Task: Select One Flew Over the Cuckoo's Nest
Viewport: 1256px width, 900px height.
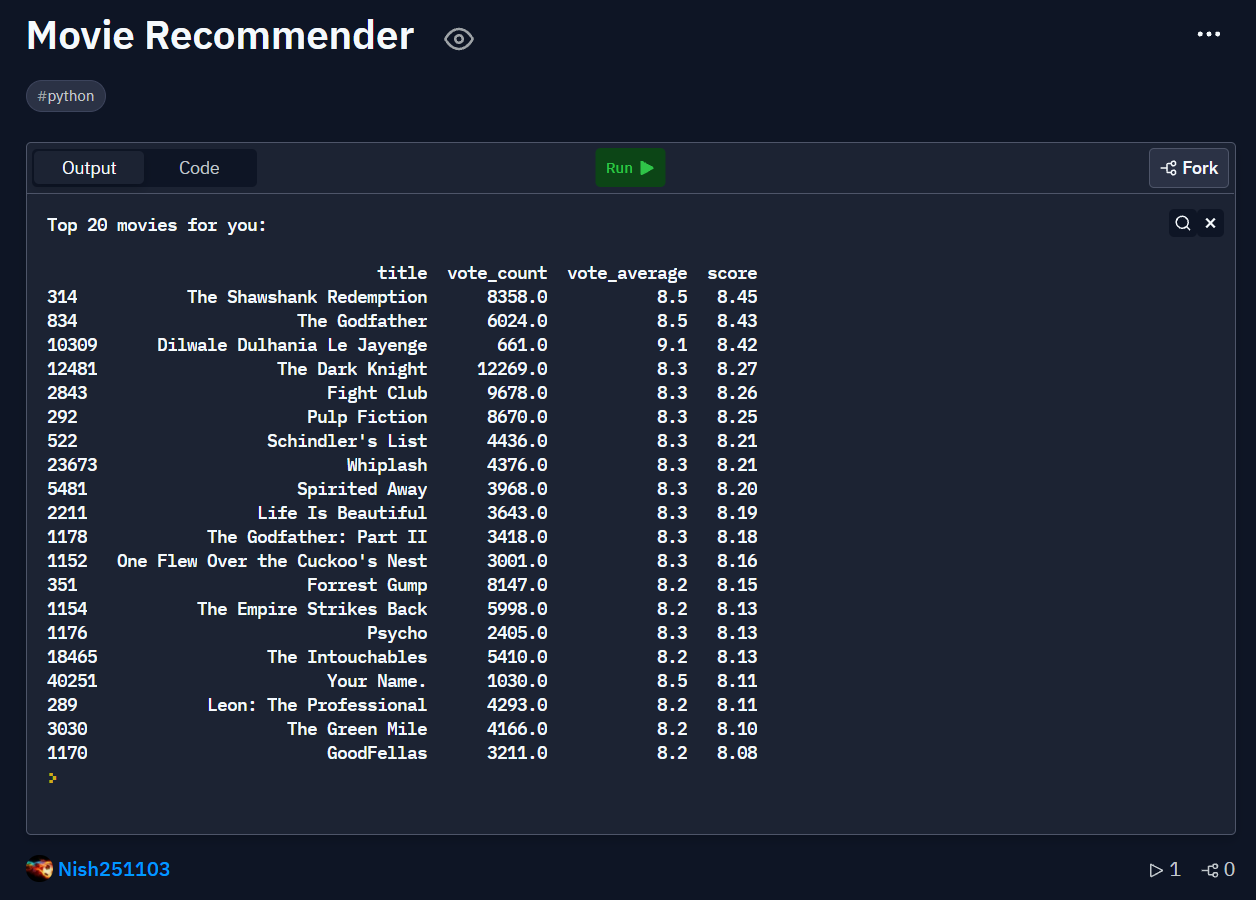Action: pyautogui.click(x=272, y=561)
